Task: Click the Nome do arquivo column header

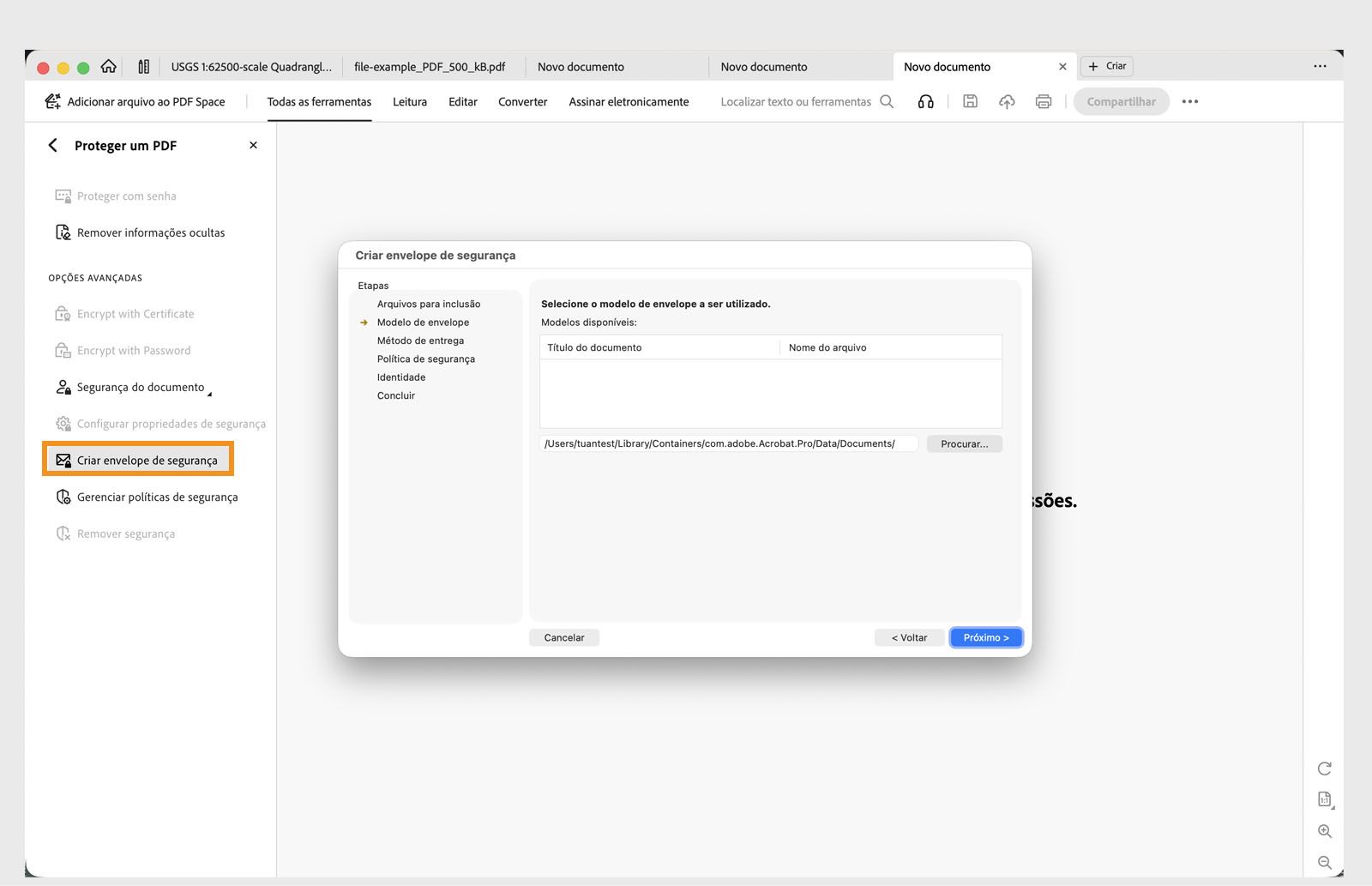Action: coord(890,347)
